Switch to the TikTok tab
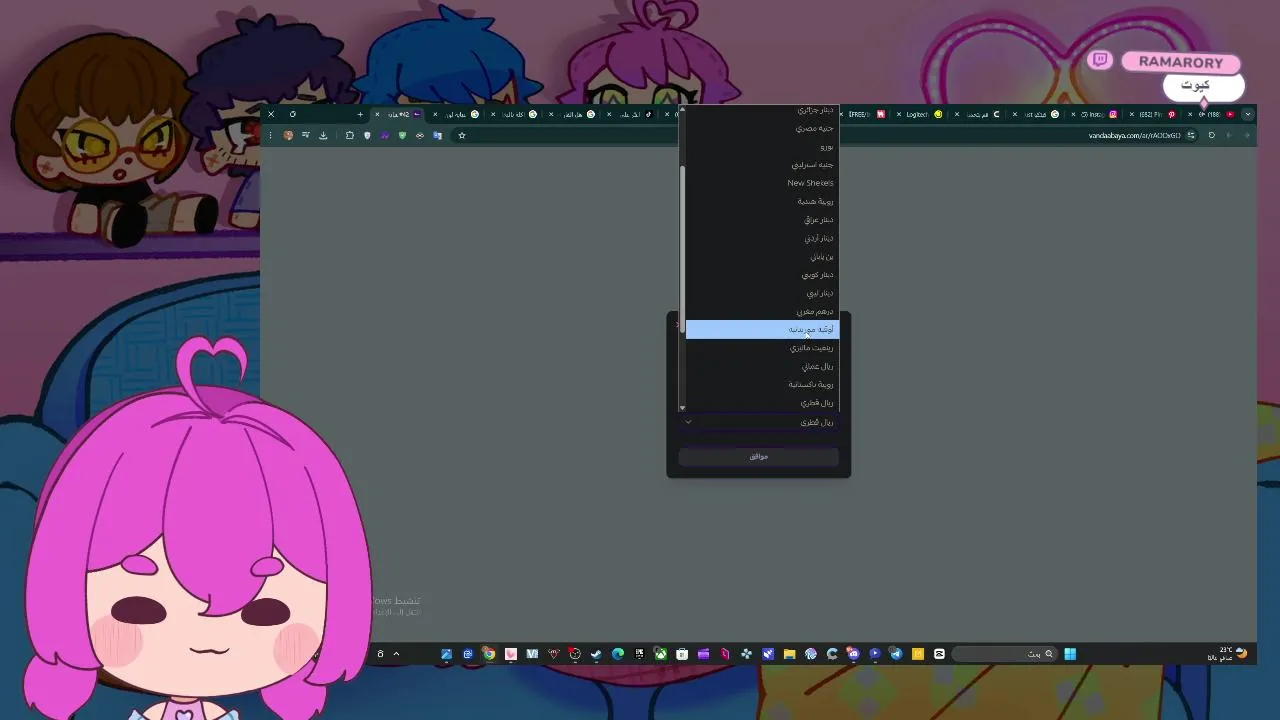1280x720 pixels. [x=634, y=114]
